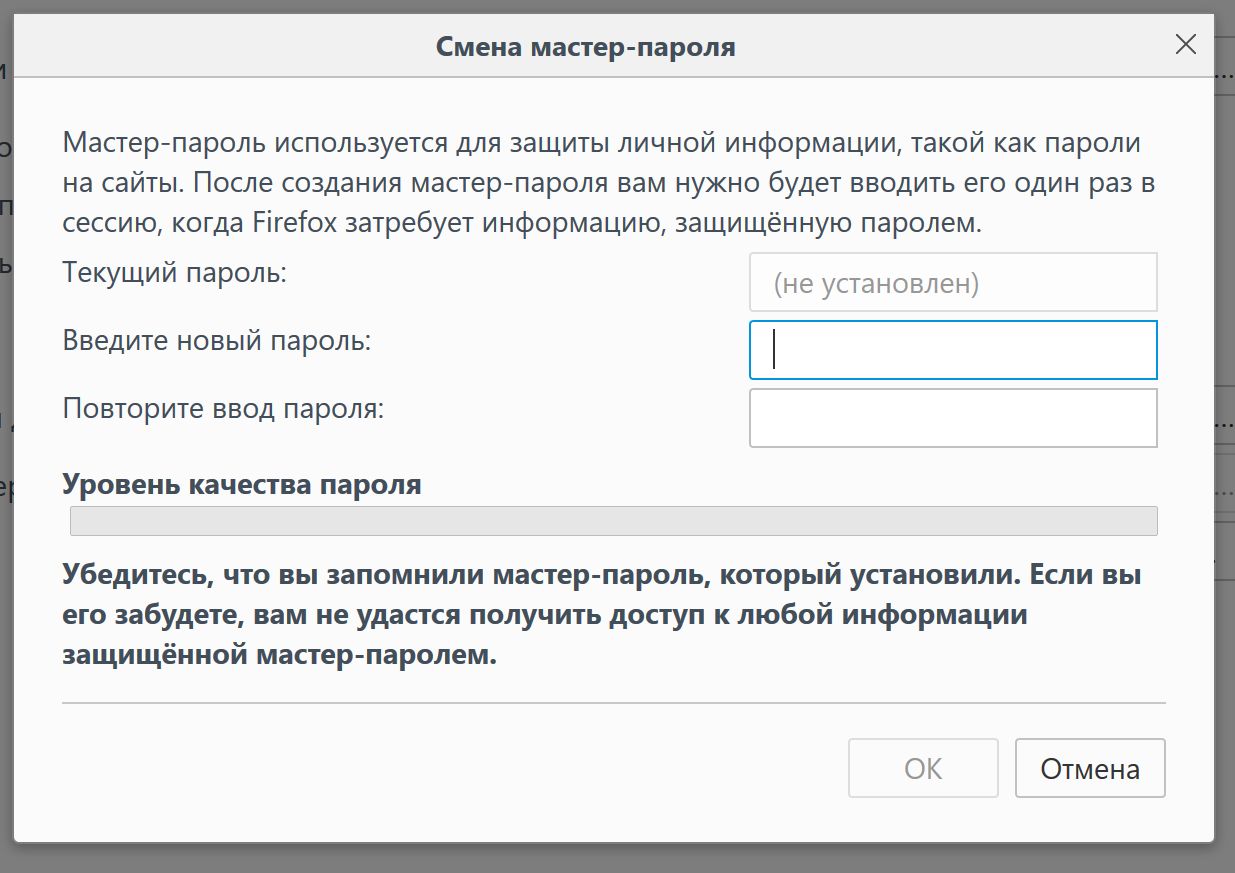
Task: Click the Смена мастер-пароля title text
Action: (586, 47)
